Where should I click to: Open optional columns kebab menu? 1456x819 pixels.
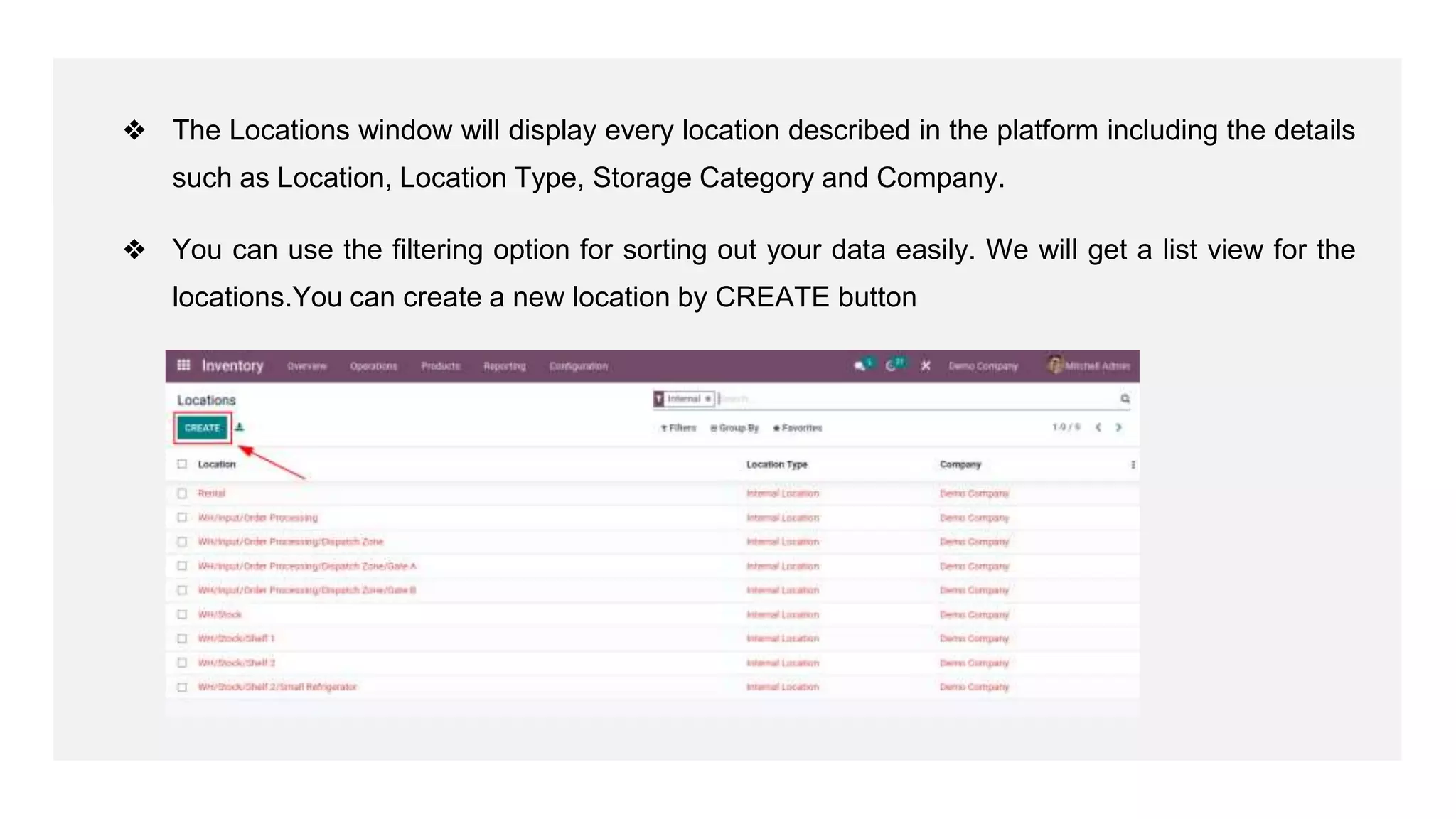1133,464
